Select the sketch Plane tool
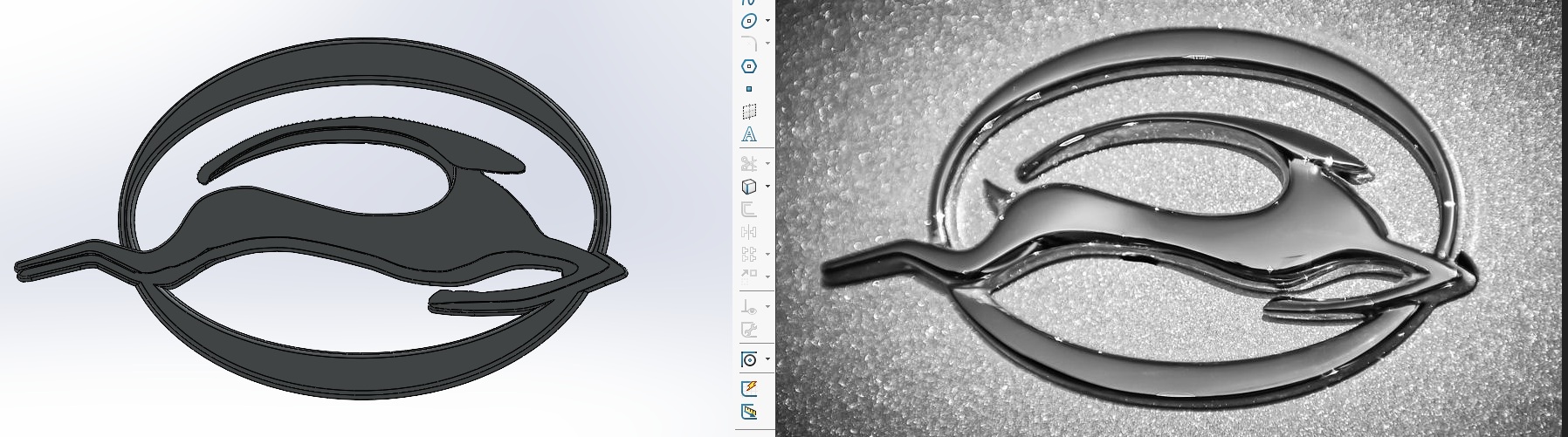This screenshot has height=437, width=1568. pos(748,112)
